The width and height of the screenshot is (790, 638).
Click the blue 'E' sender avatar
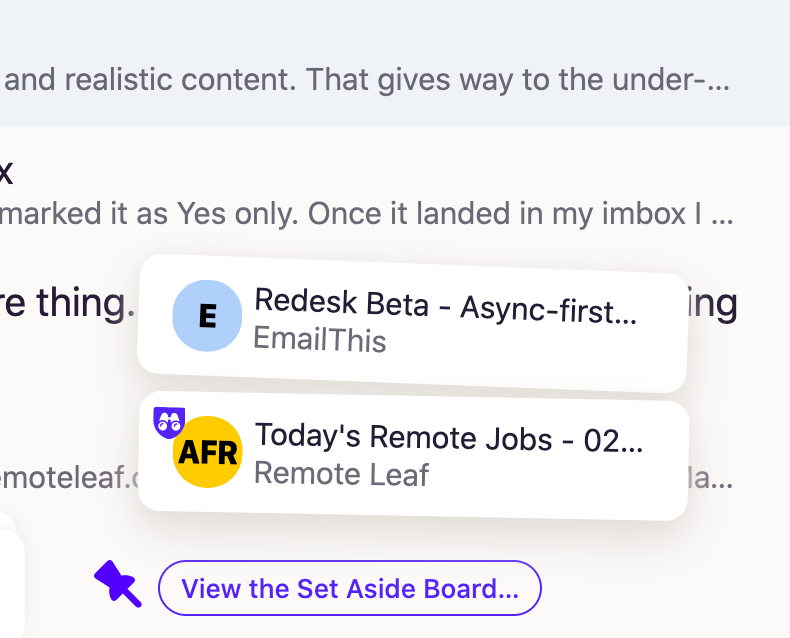pos(207,315)
